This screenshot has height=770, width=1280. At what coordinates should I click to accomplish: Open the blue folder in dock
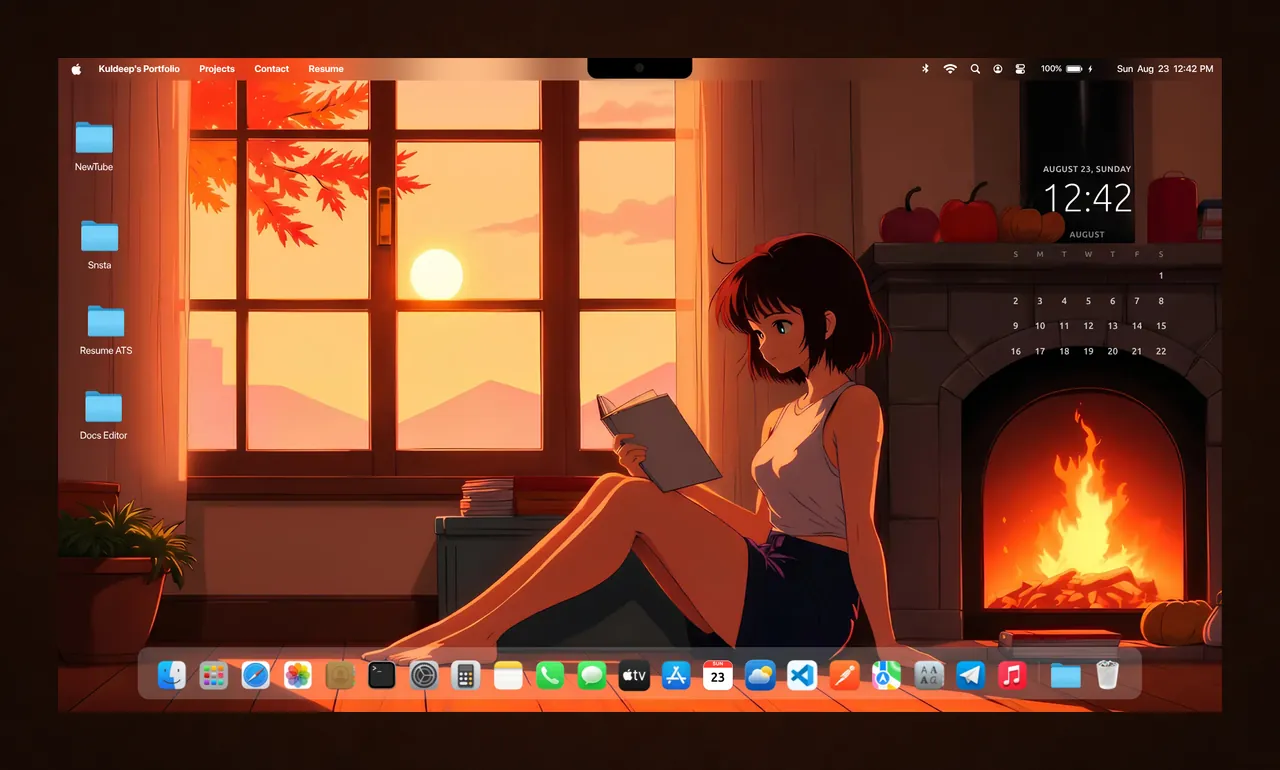click(x=1065, y=676)
